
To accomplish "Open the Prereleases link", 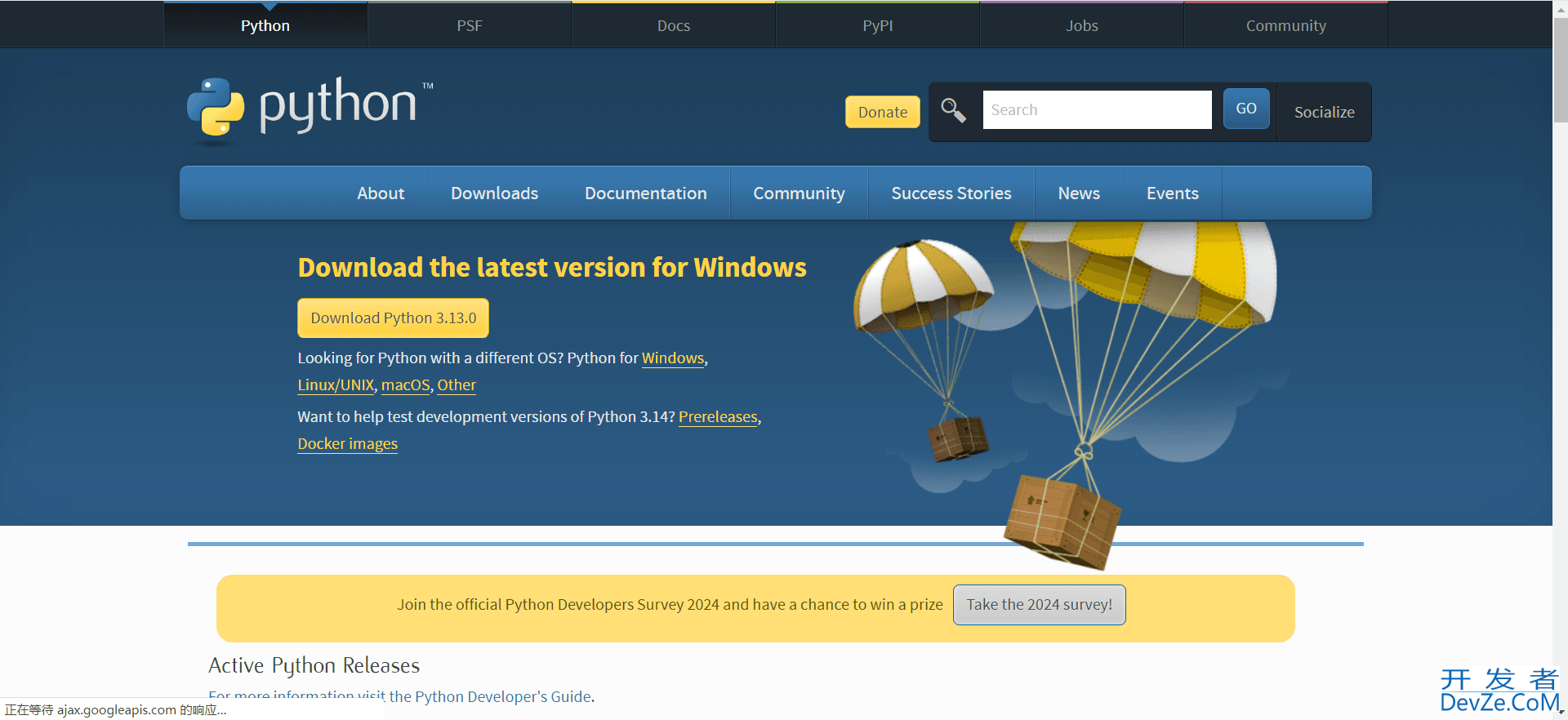I will tap(718, 417).
